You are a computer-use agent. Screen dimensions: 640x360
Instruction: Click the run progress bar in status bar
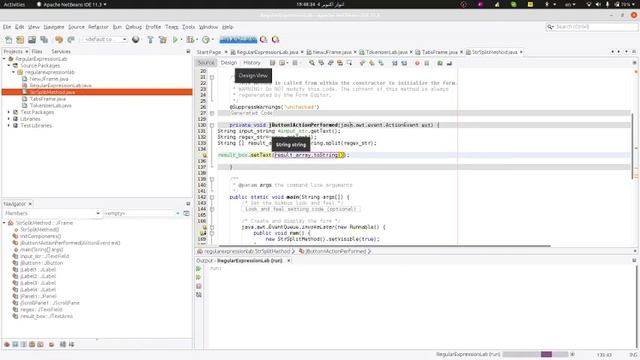(536, 354)
